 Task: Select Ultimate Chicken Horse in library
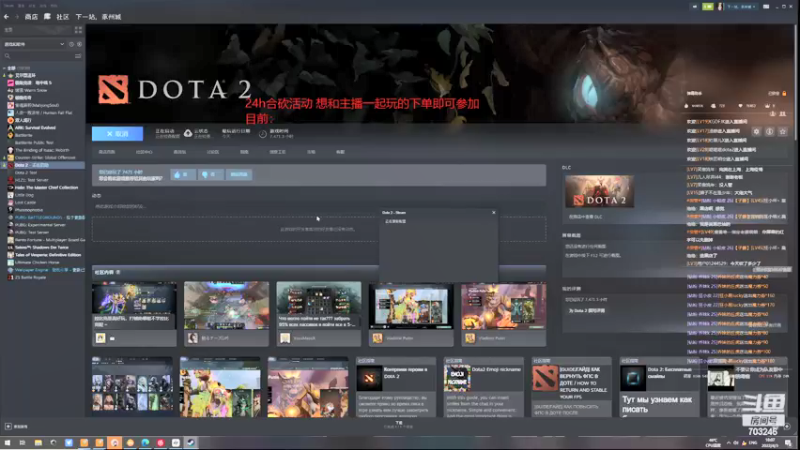(37, 262)
